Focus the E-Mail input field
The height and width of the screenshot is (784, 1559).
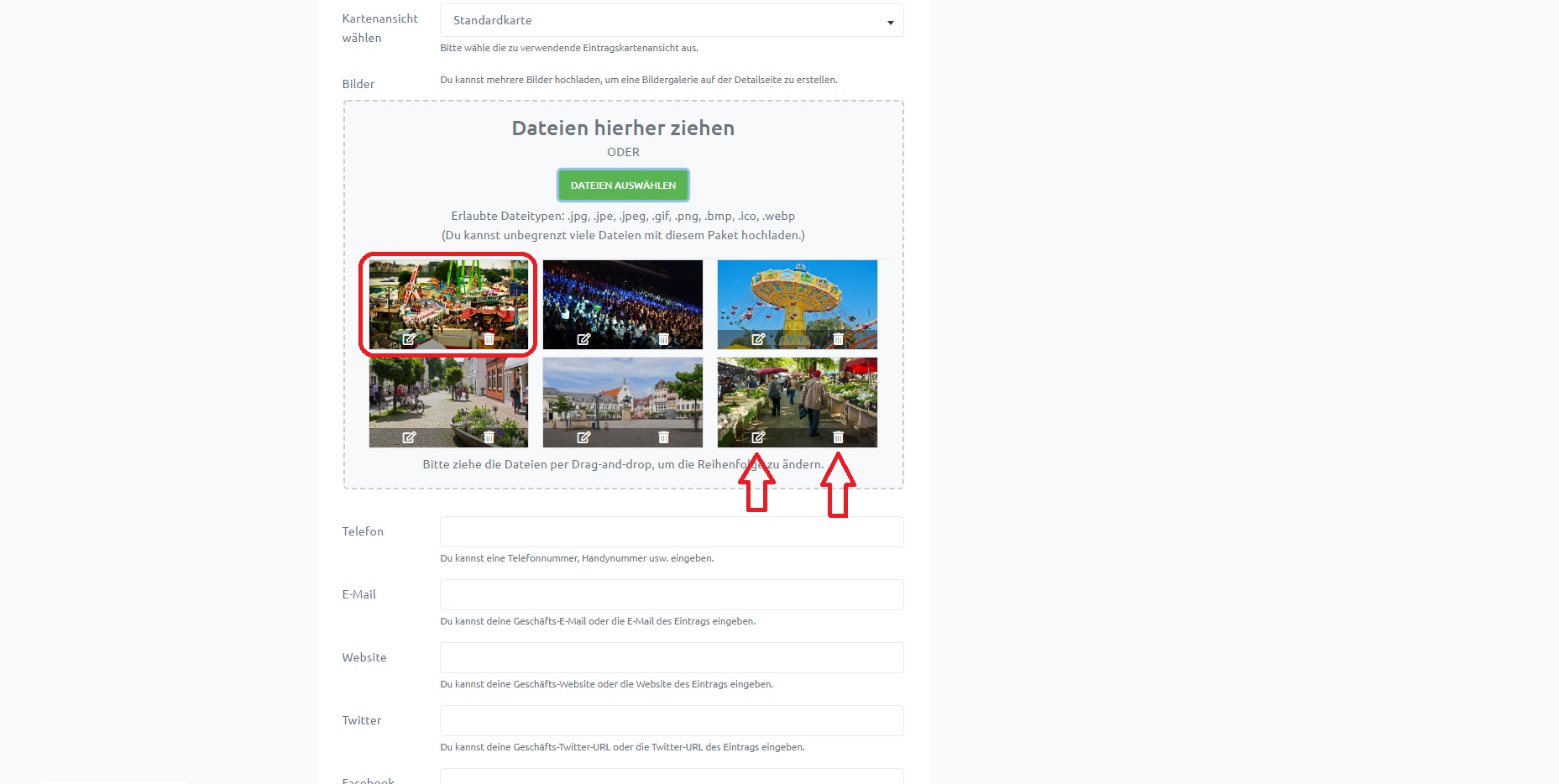(672, 594)
